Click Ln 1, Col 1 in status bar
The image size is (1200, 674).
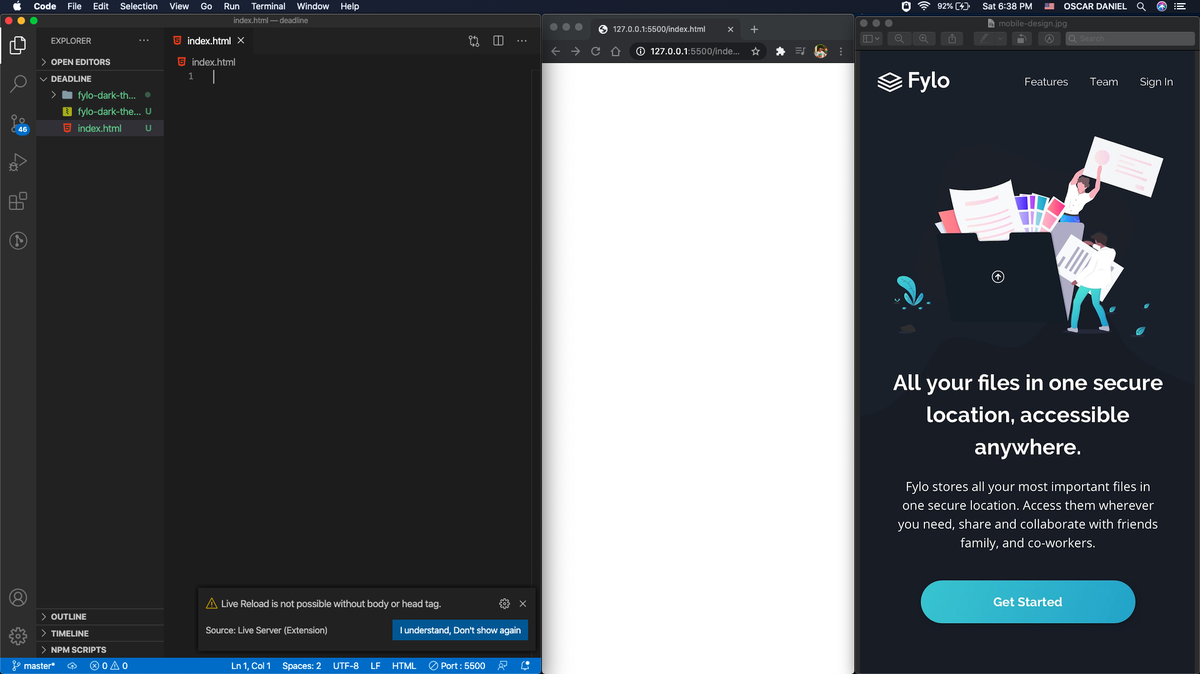click(251, 666)
